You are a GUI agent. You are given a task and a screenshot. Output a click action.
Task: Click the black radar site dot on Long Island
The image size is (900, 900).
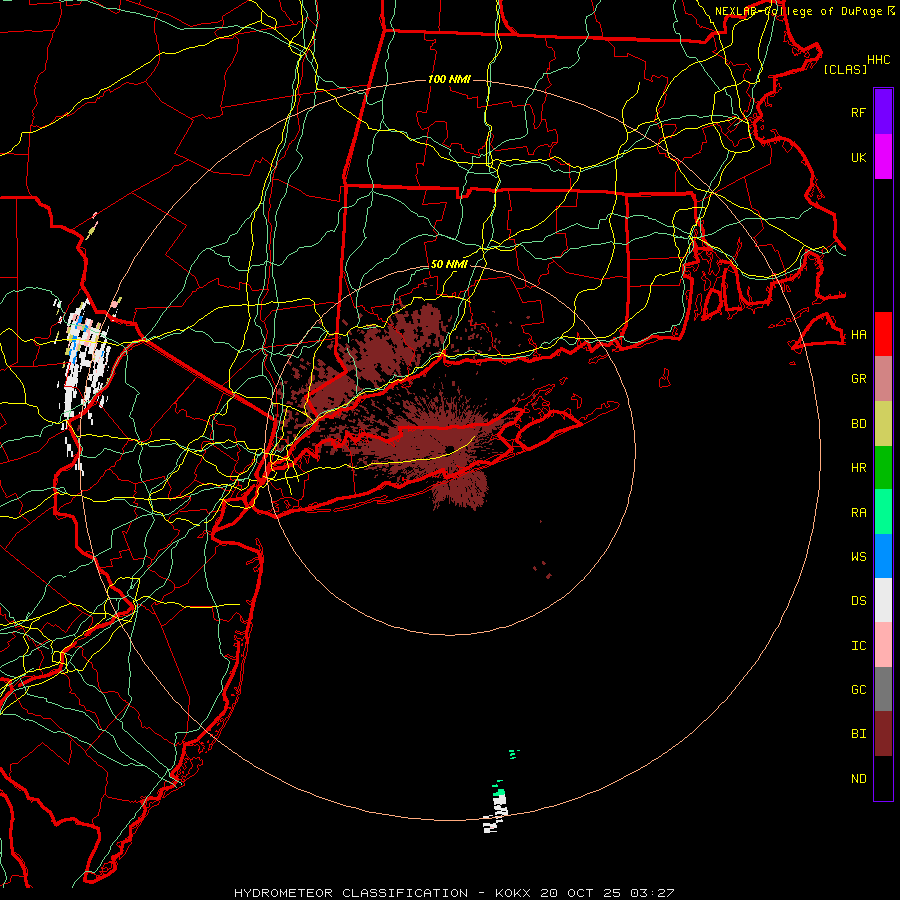click(450, 449)
